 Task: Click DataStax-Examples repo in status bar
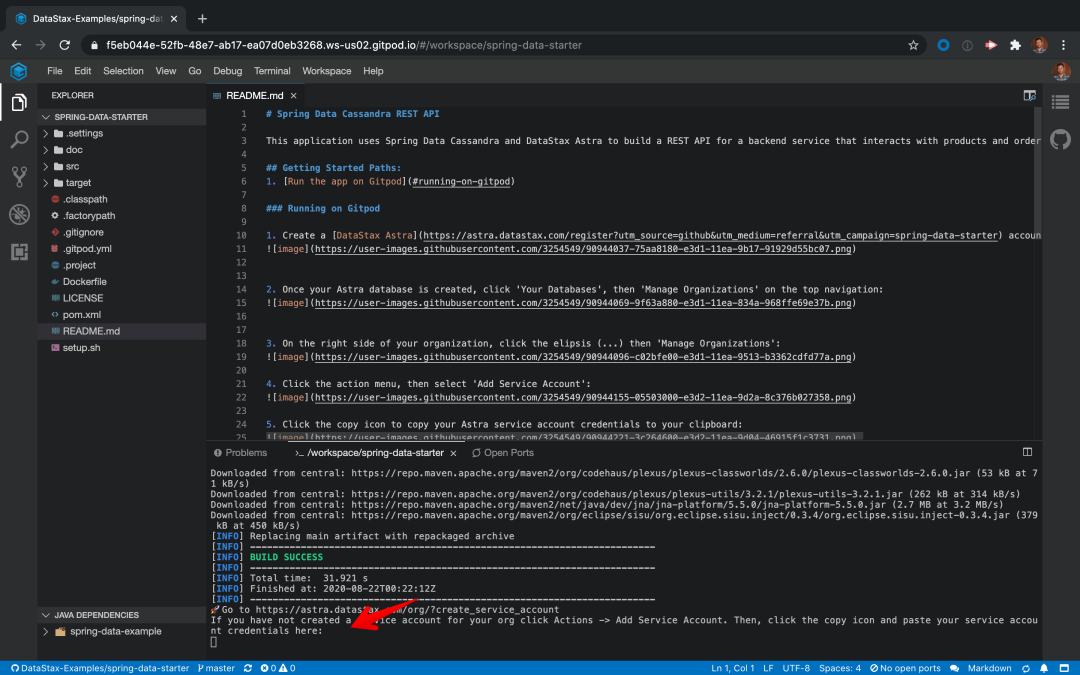click(x=99, y=668)
